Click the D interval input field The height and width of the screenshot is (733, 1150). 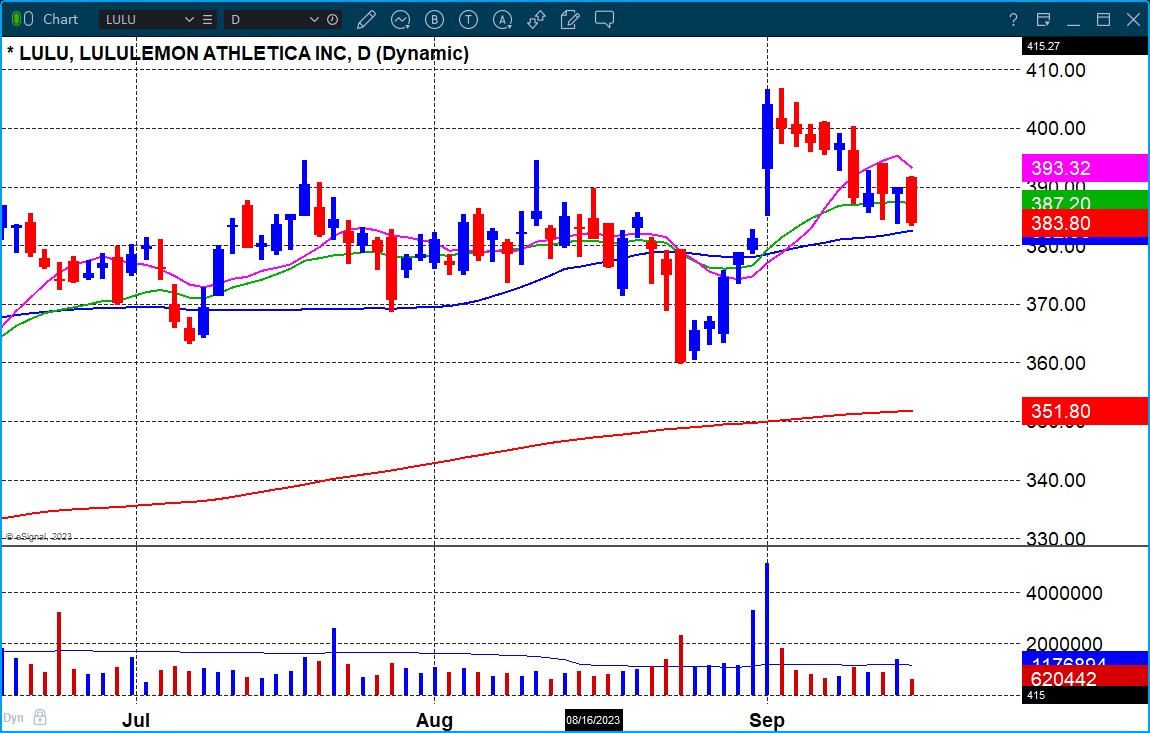point(266,20)
